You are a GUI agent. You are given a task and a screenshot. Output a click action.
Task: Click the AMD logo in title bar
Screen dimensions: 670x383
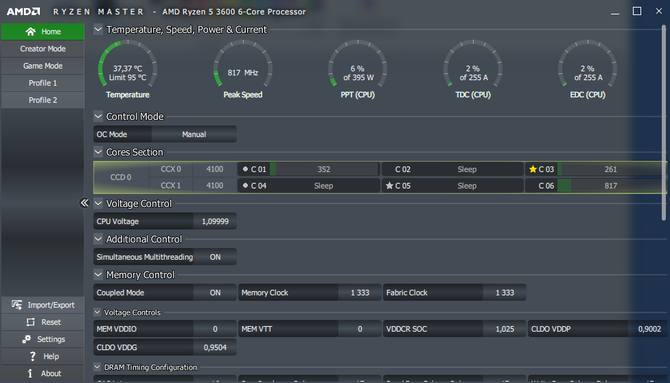coord(24,12)
